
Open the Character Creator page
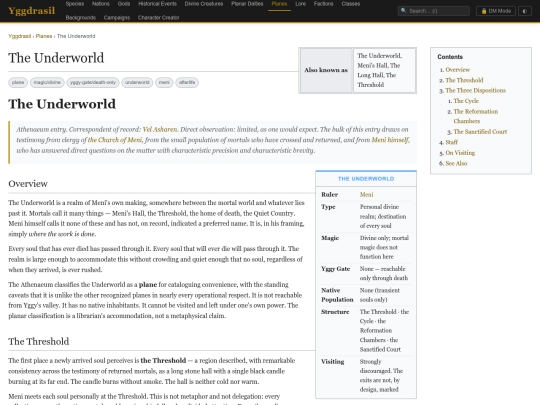pyautogui.click(x=158, y=18)
